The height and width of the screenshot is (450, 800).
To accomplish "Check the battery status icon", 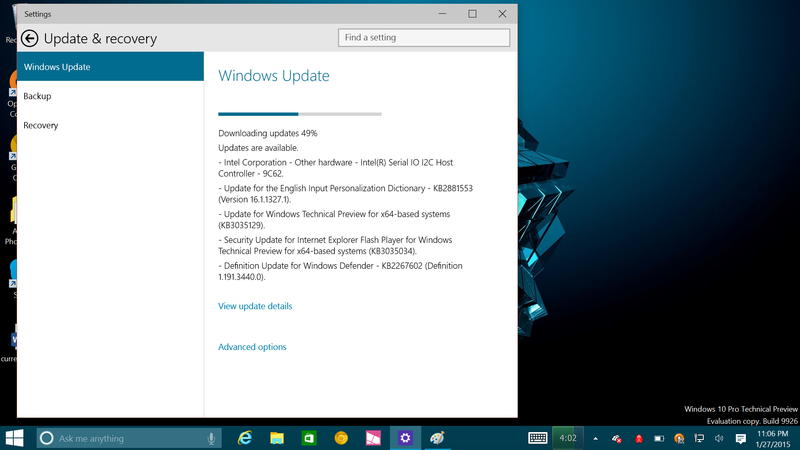I will pyautogui.click(x=659, y=438).
